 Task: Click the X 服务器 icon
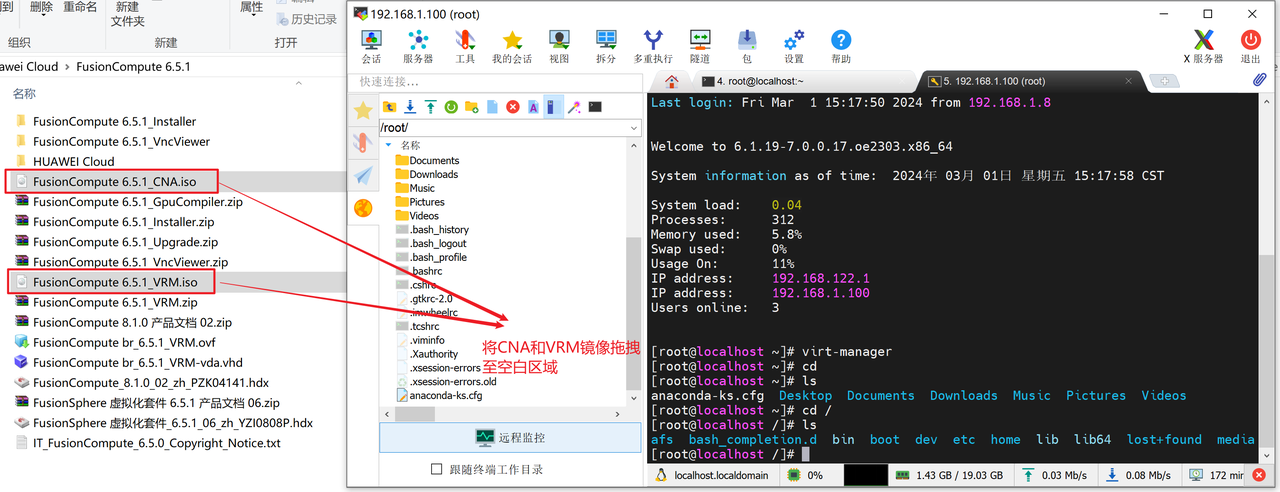(1203, 46)
